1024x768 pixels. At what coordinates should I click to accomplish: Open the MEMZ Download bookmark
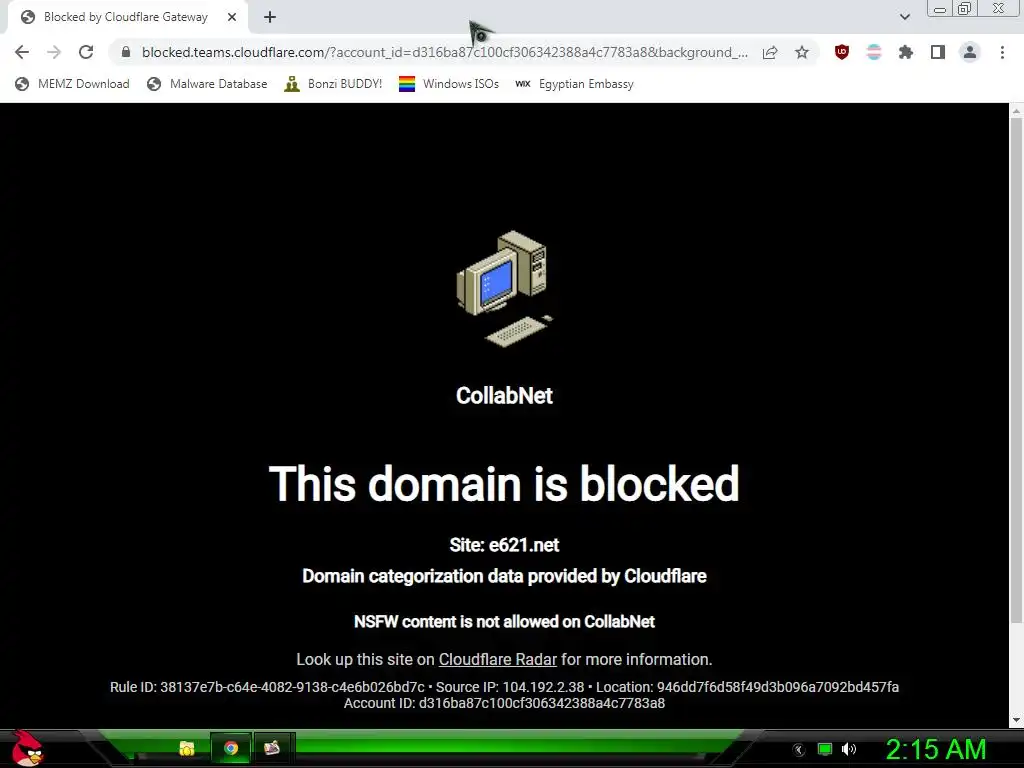pos(72,84)
